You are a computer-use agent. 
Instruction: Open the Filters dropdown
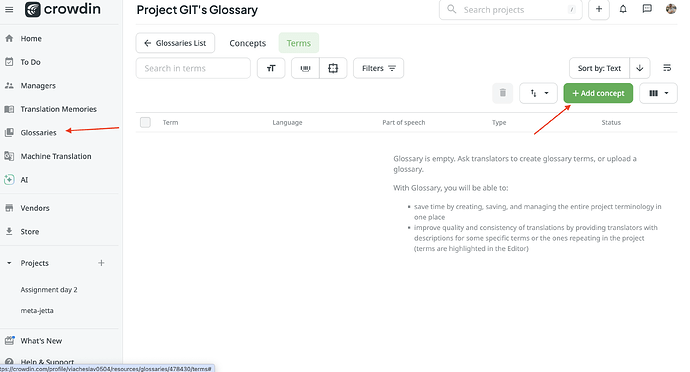click(x=378, y=68)
